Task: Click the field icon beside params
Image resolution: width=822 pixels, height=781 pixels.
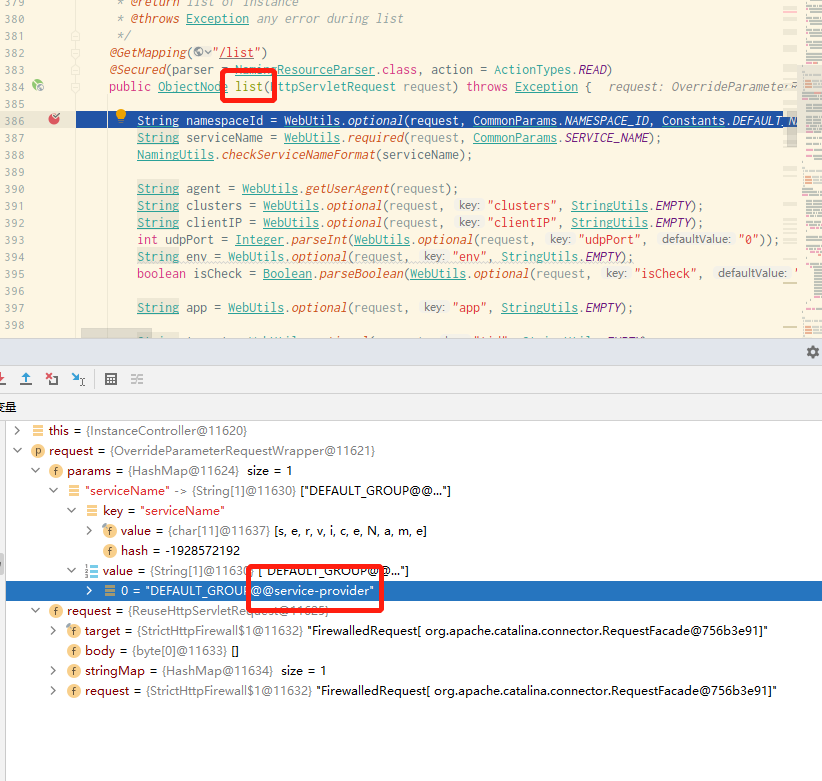Action: click(x=56, y=471)
